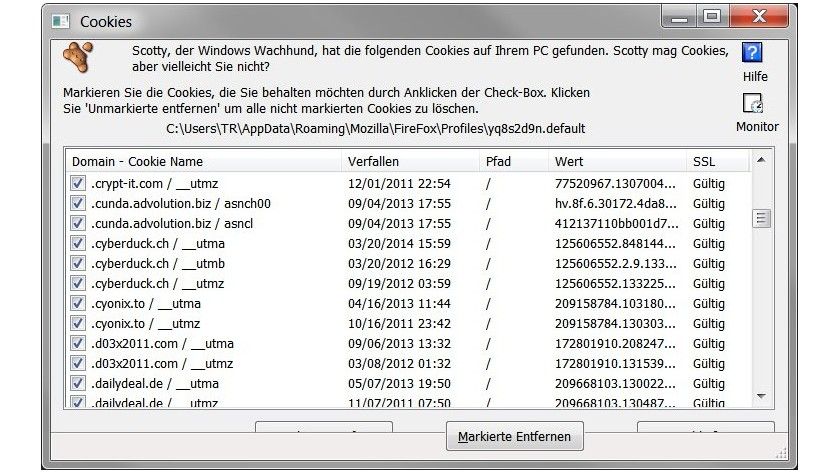Minimize the Cookies window

(679, 17)
